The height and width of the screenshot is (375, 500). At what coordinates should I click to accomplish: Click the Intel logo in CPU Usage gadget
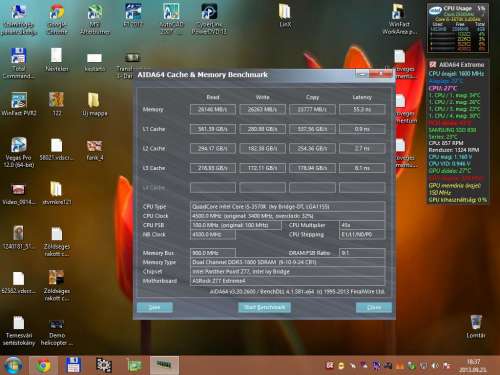(435, 11)
